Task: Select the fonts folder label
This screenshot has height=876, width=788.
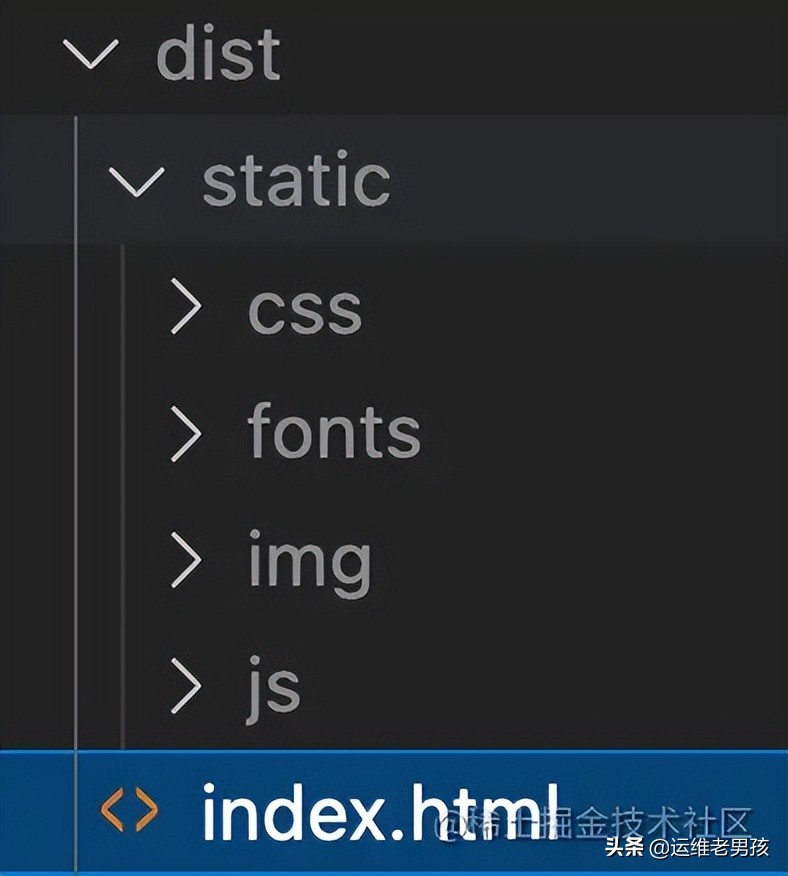Action: (334, 432)
